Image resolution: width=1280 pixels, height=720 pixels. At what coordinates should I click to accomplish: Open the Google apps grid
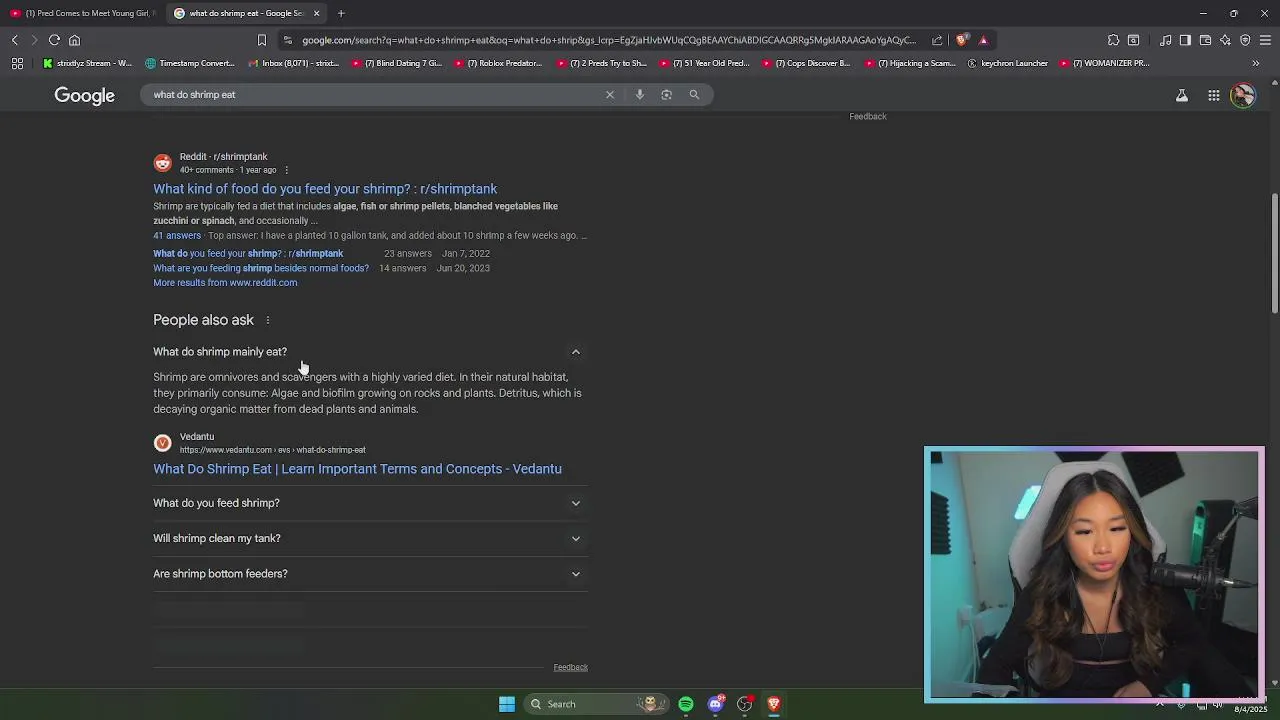1213,95
